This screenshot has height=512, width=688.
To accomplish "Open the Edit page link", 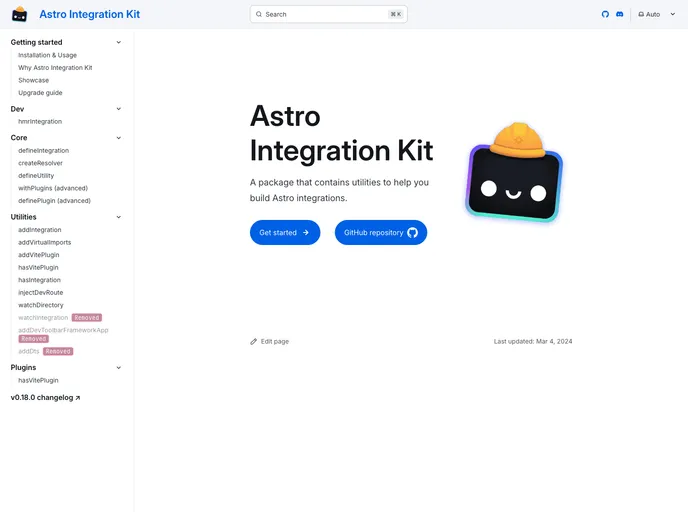I will coord(269,341).
